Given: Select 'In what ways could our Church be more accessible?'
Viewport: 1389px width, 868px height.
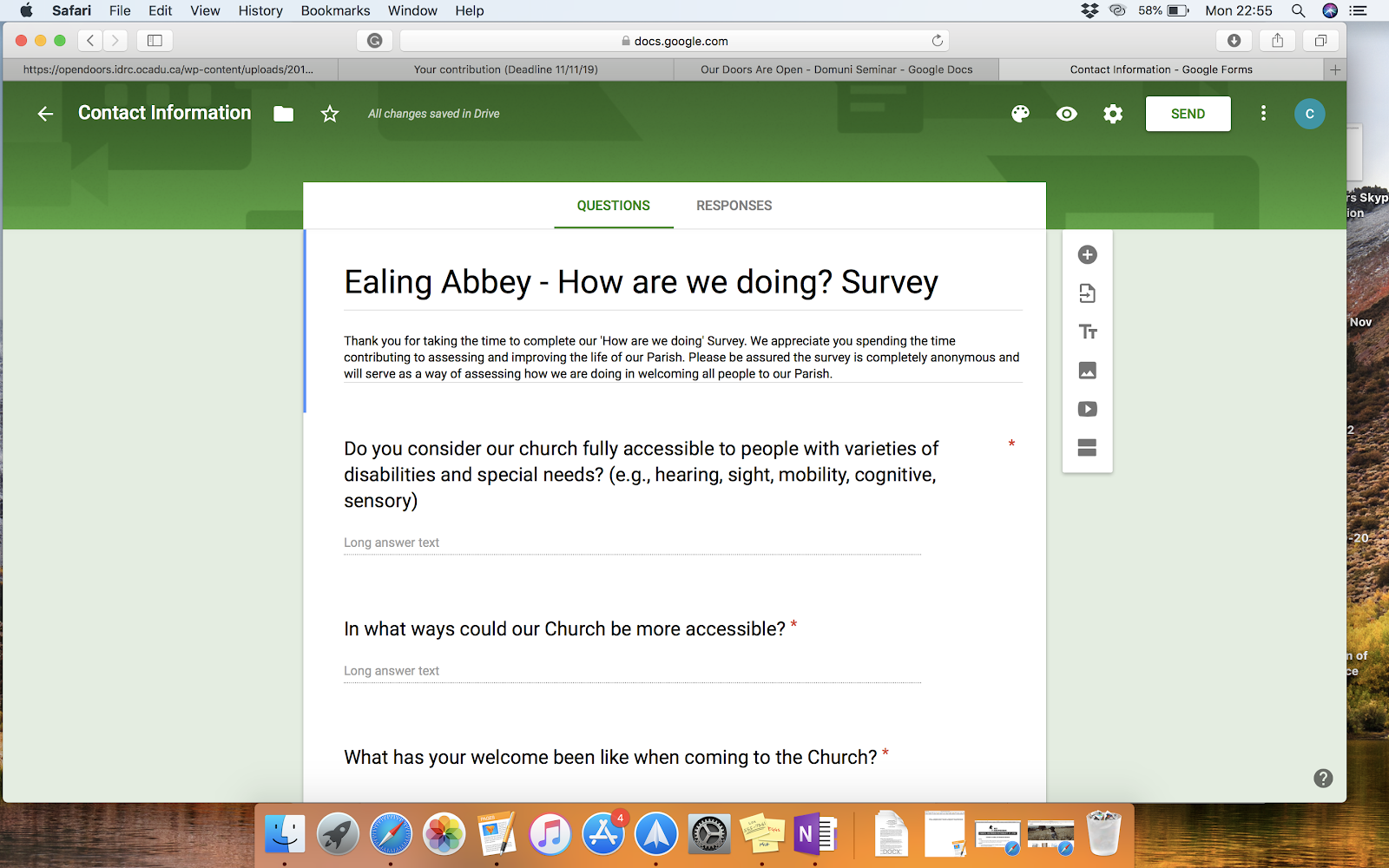Looking at the screenshot, I should [x=564, y=629].
